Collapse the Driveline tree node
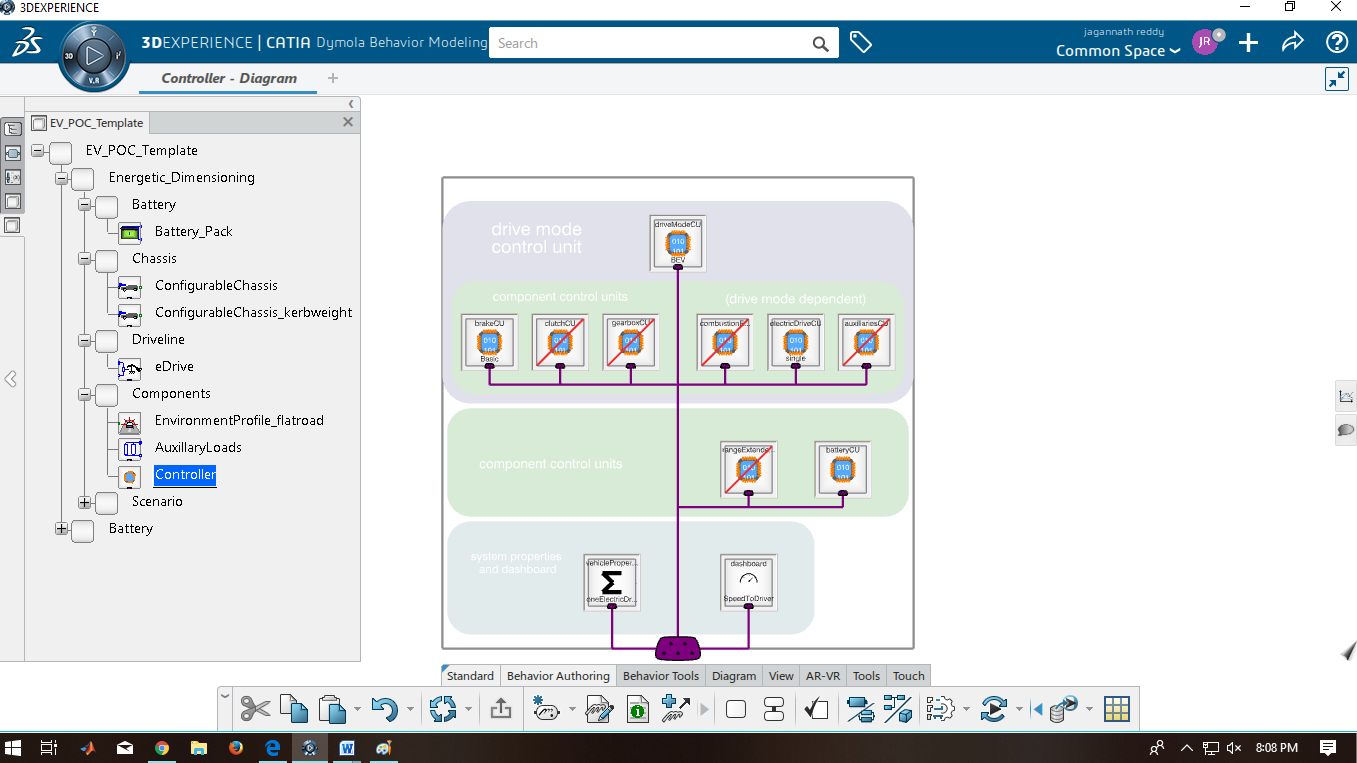1357x763 pixels. 84,340
